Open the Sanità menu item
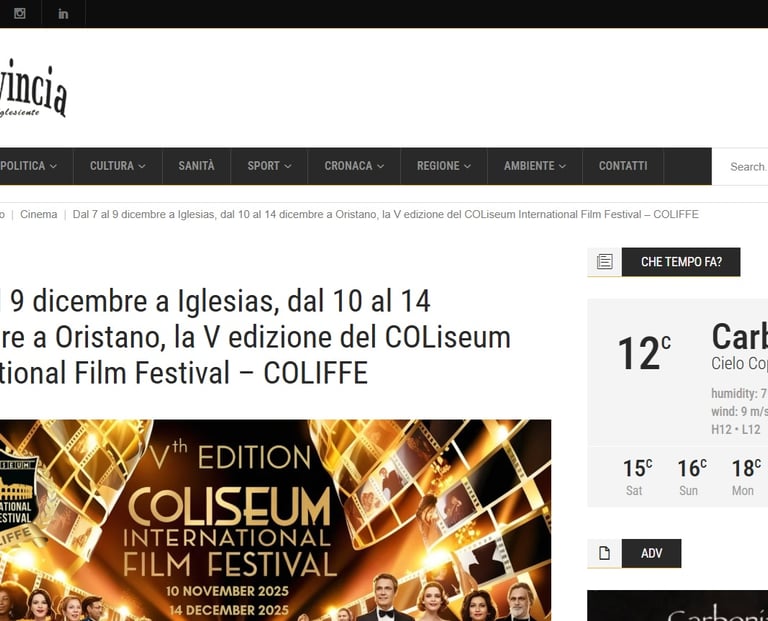 196,166
